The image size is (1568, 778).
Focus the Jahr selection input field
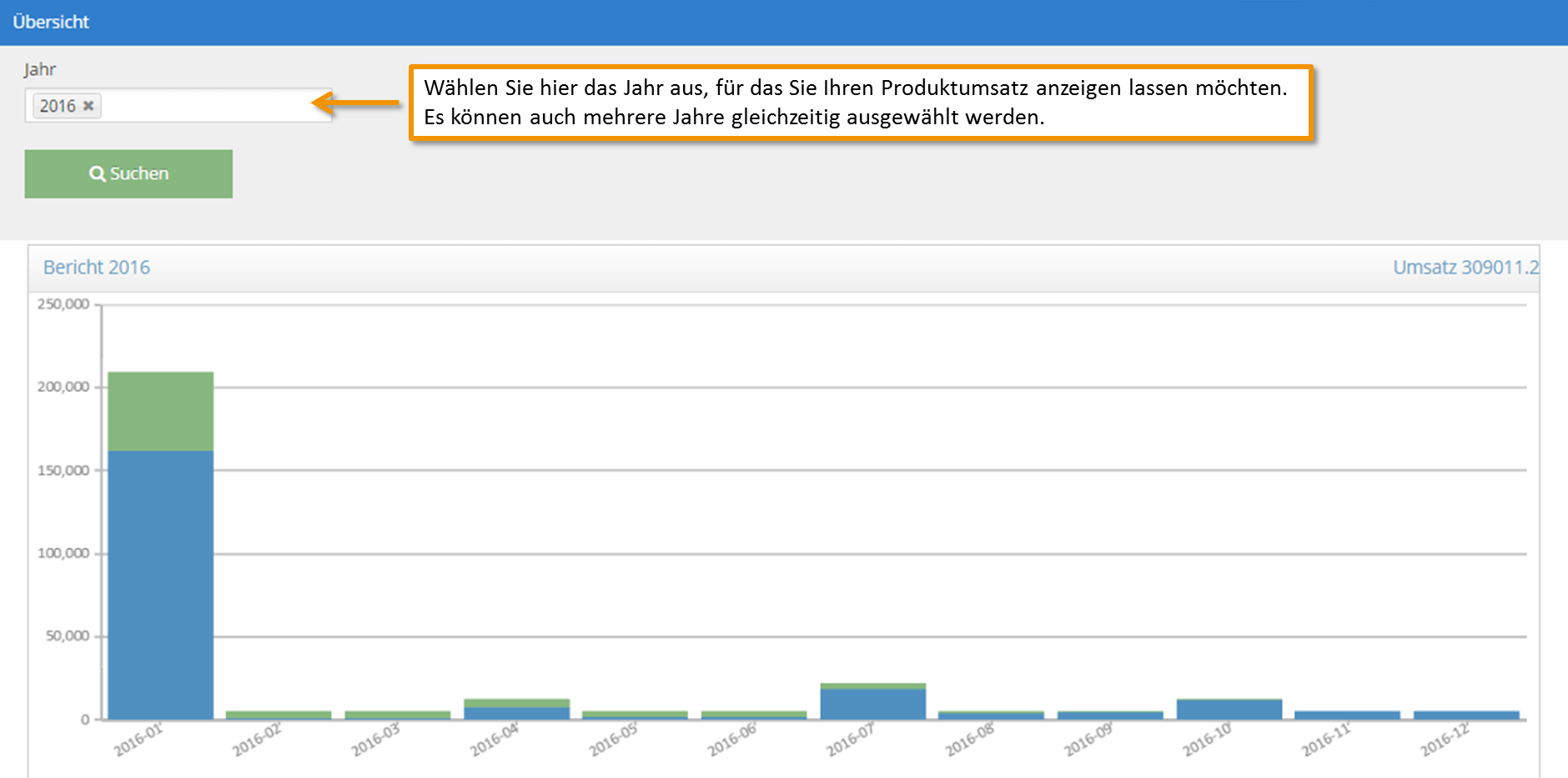[178, 106]
